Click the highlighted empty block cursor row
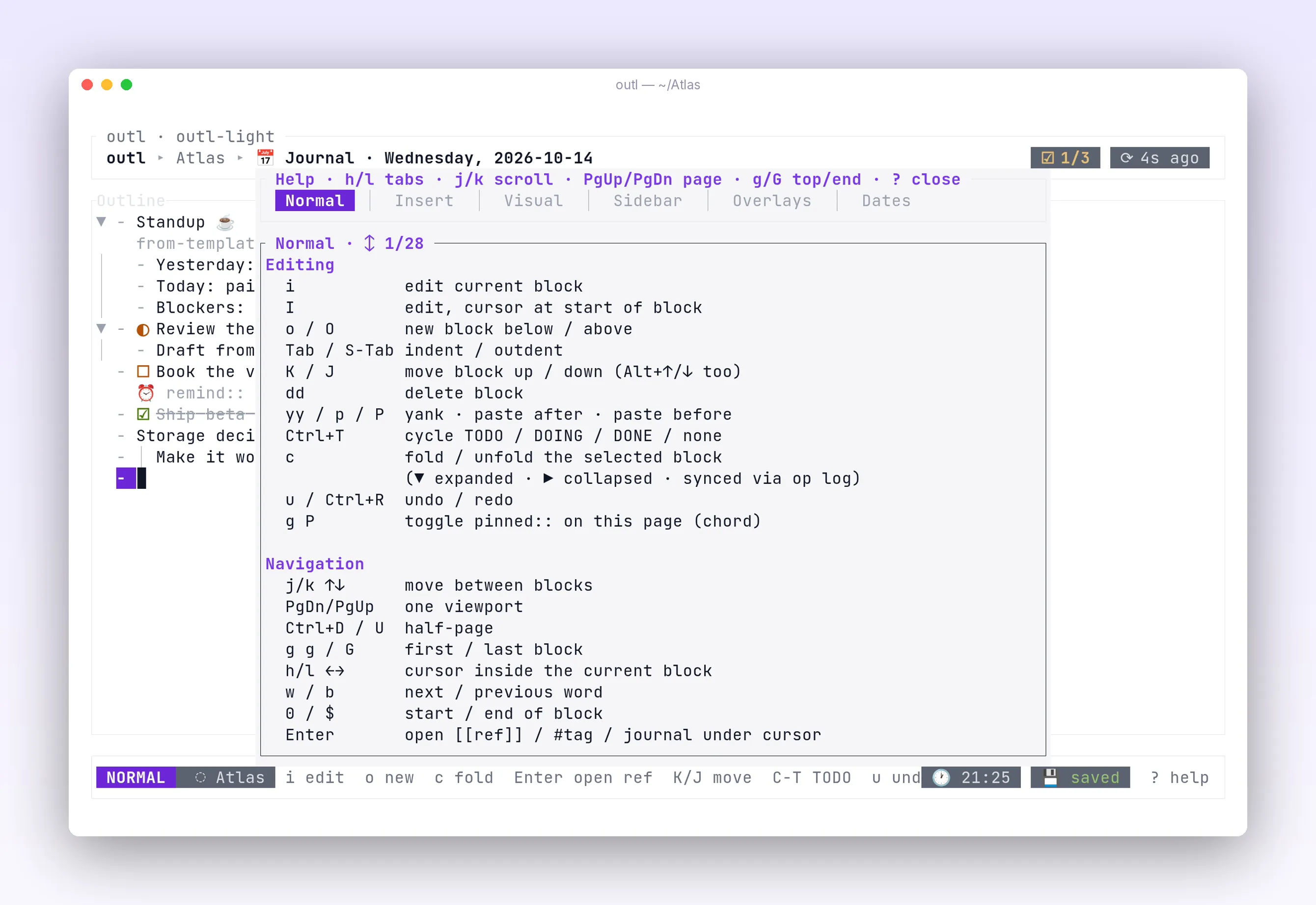The image size is (1316, 905). tap(131, 479)
